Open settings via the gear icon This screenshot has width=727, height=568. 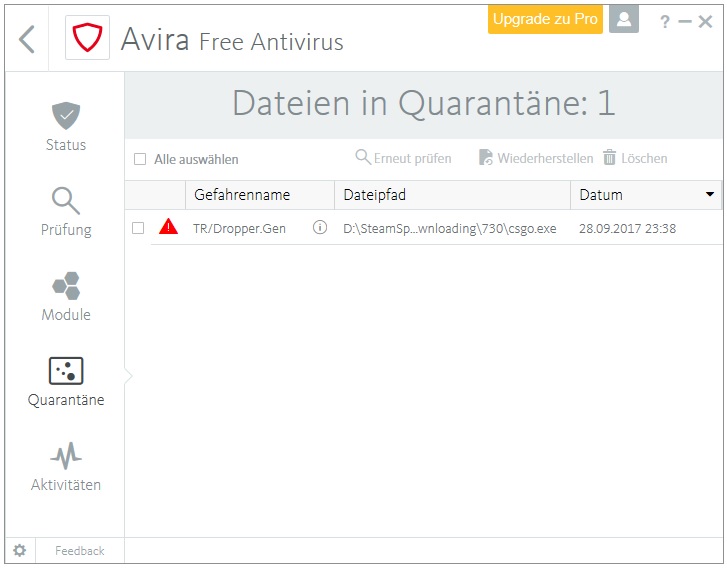pyautogui.click(x=19, y=550)
